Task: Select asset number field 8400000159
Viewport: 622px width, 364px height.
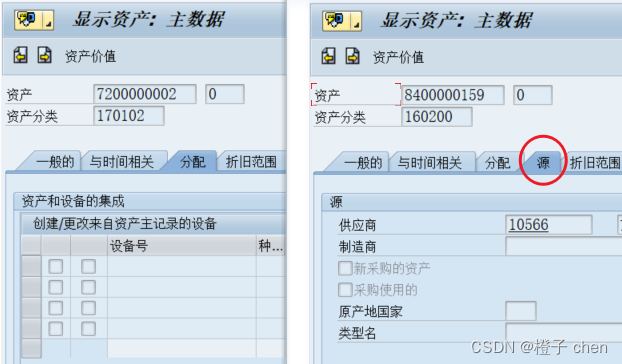Action: click(453, 95)
